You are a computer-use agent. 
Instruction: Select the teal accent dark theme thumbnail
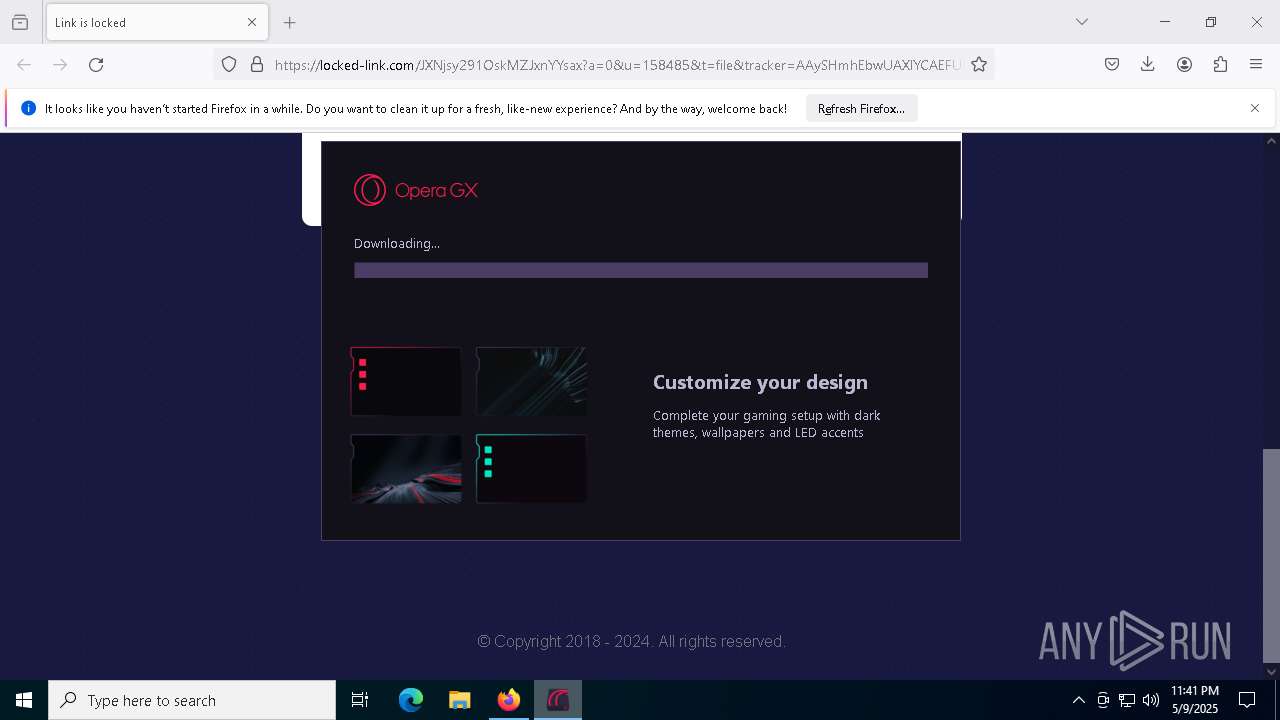[531, 468]
